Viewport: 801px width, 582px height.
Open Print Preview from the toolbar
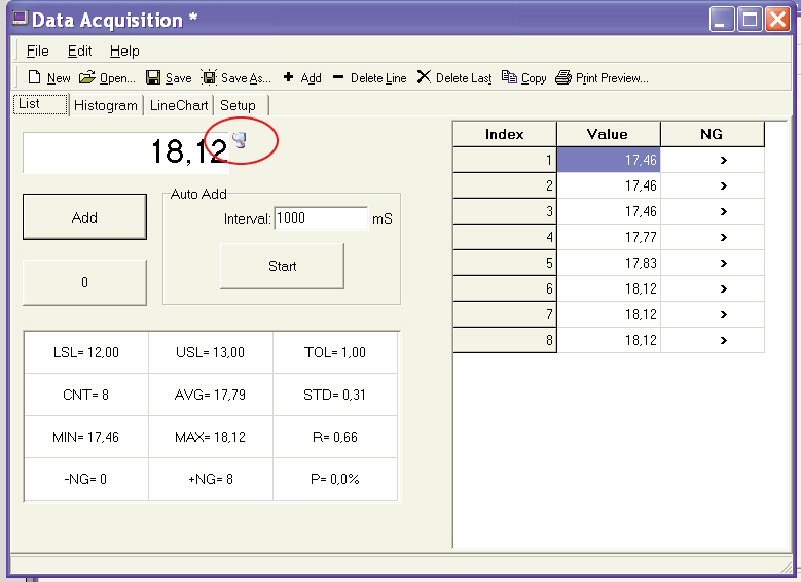564,77
